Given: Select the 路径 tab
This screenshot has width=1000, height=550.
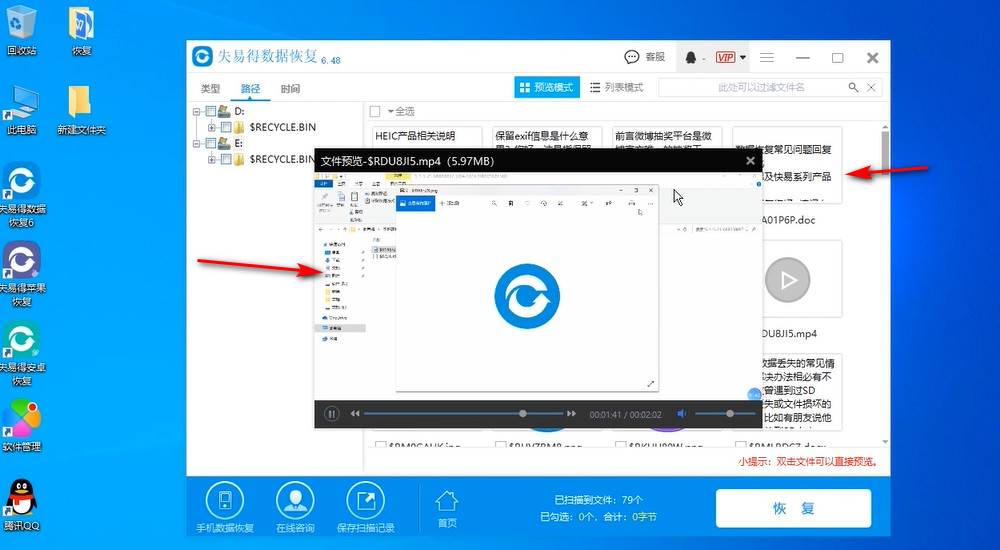Looking at the screenshot, I should pyautogui.click(x=251, y=89).
